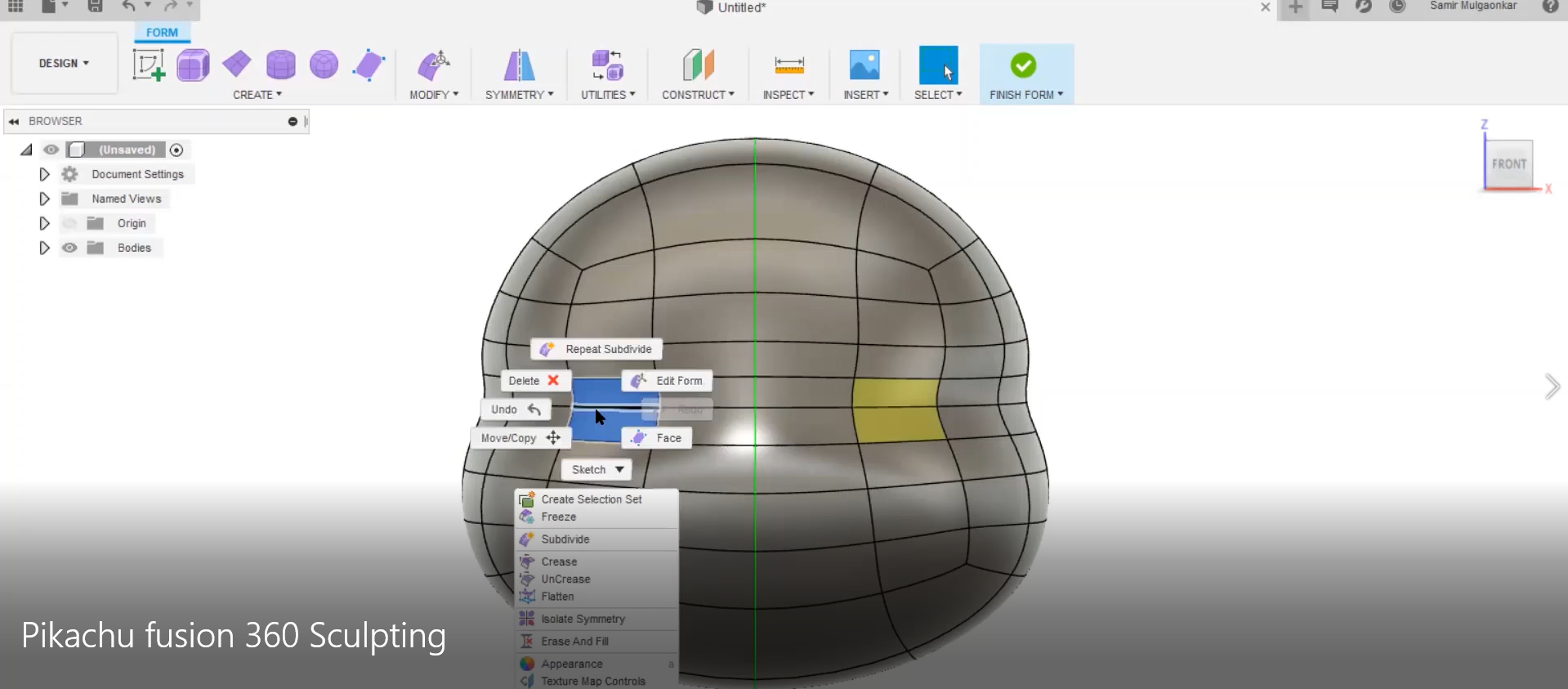Click Undo in marking menu
The image size is (1568, 689).
[516, 409]
